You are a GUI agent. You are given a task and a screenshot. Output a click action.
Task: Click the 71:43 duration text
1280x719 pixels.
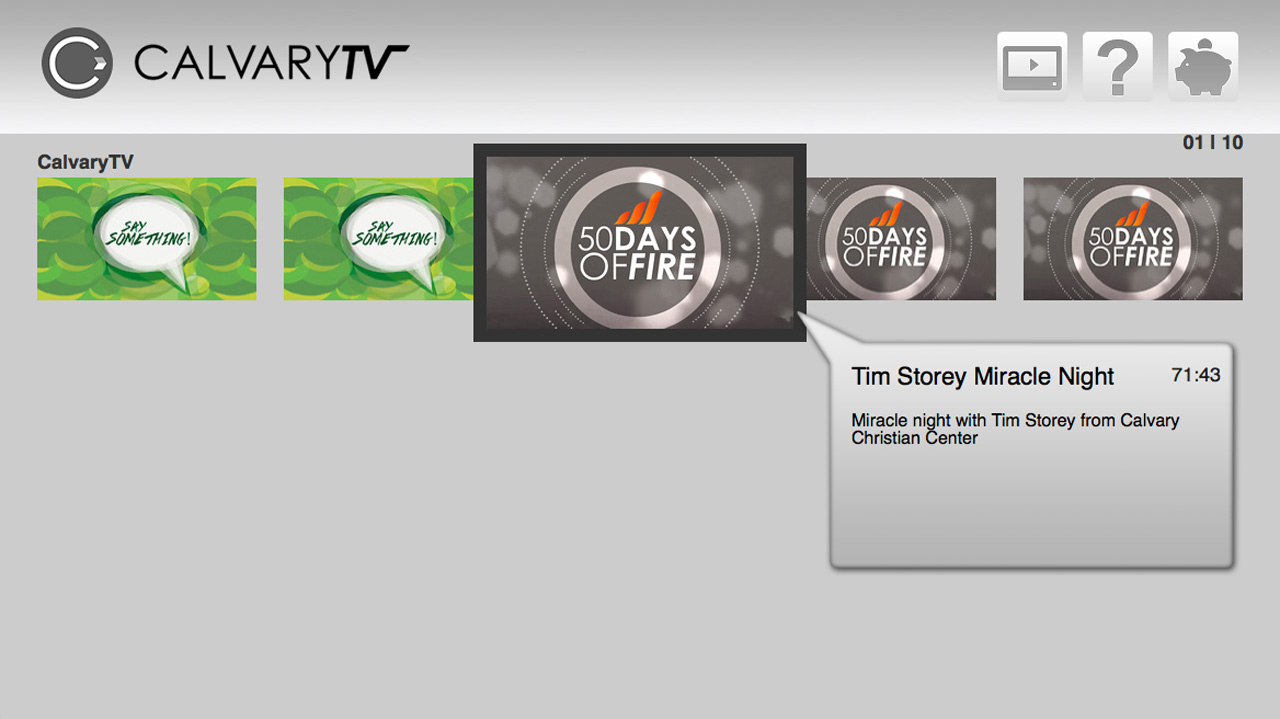(x=1196, y=375)
